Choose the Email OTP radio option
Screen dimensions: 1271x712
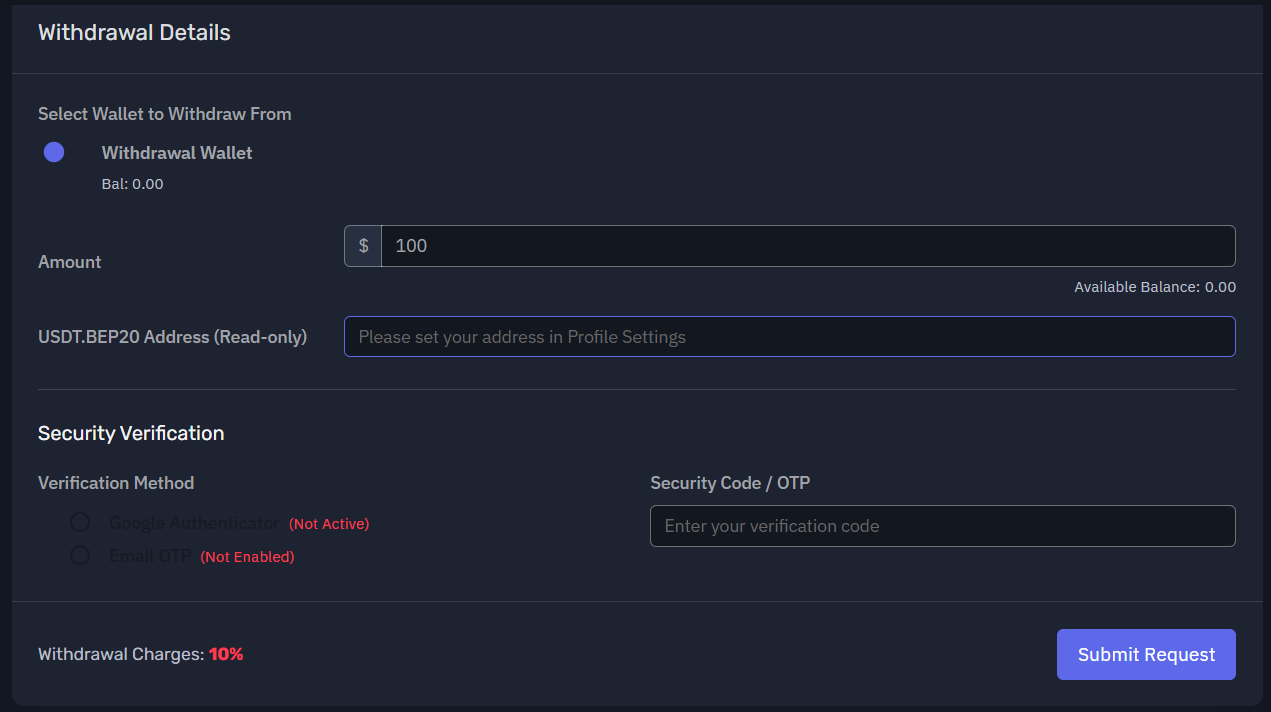coord(80,555)
